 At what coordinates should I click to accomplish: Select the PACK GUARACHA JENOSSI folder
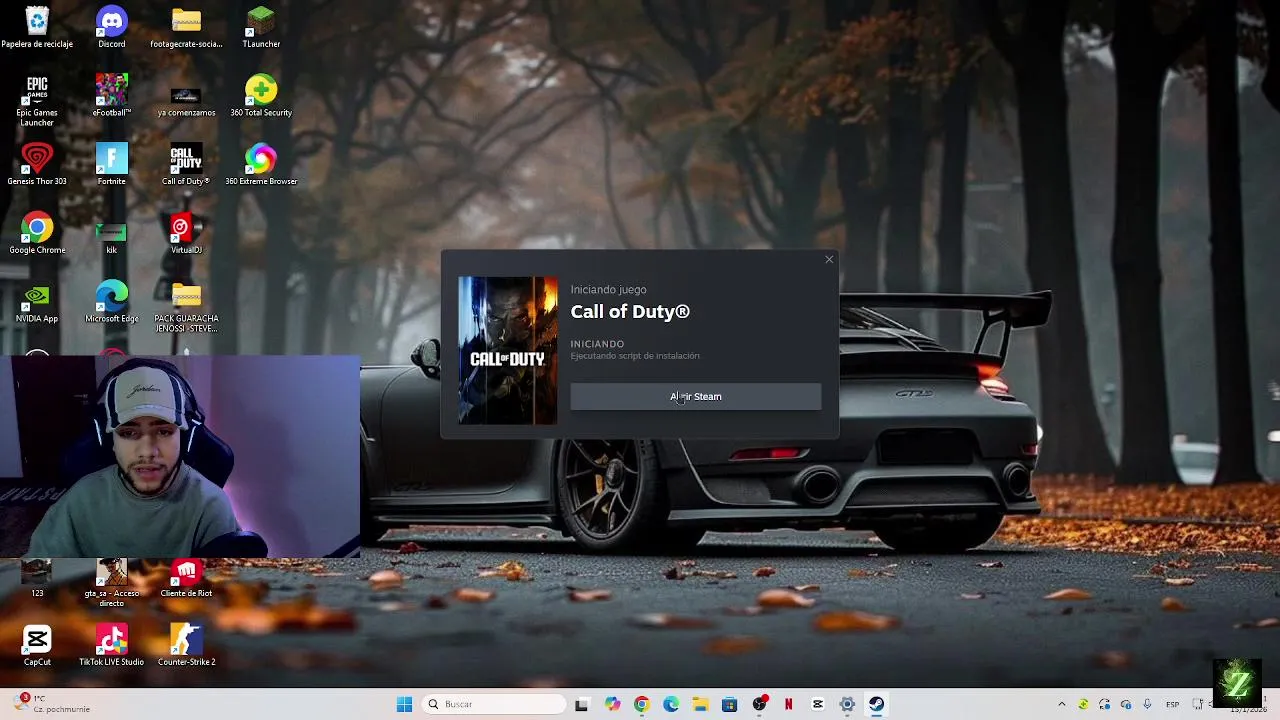[186, 307]
